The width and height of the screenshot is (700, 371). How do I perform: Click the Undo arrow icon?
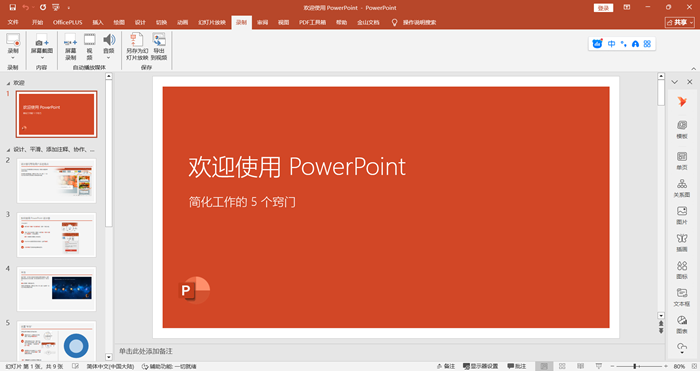coord(25,7)
